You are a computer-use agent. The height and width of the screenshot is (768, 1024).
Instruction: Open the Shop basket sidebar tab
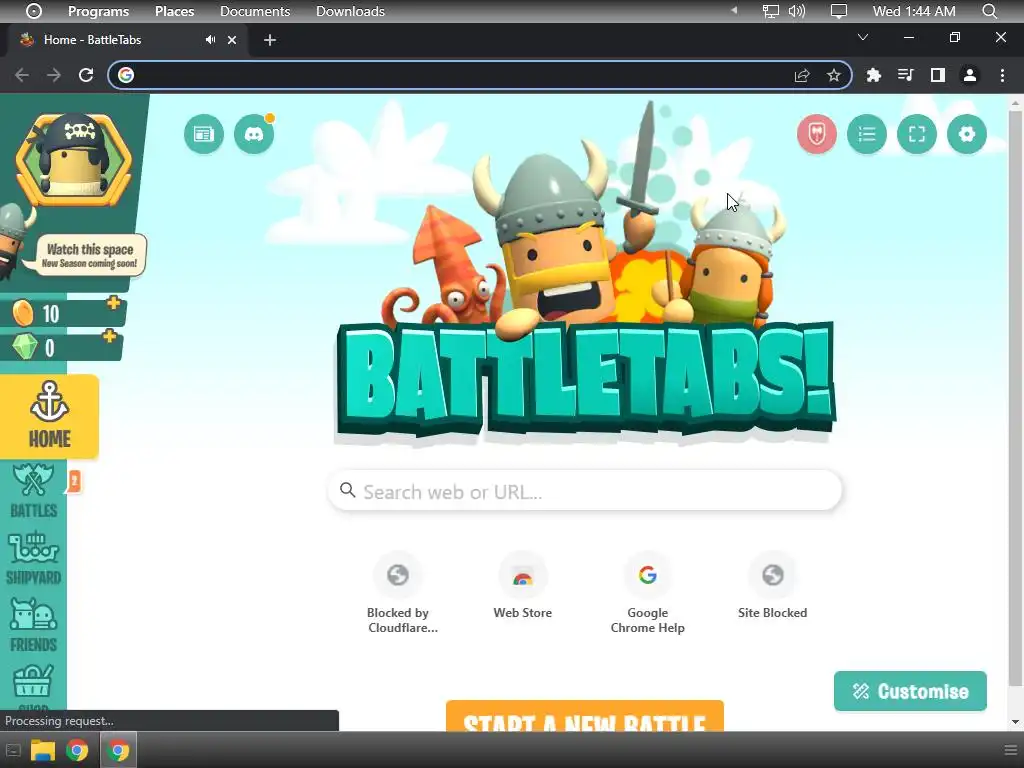(33, 687)
